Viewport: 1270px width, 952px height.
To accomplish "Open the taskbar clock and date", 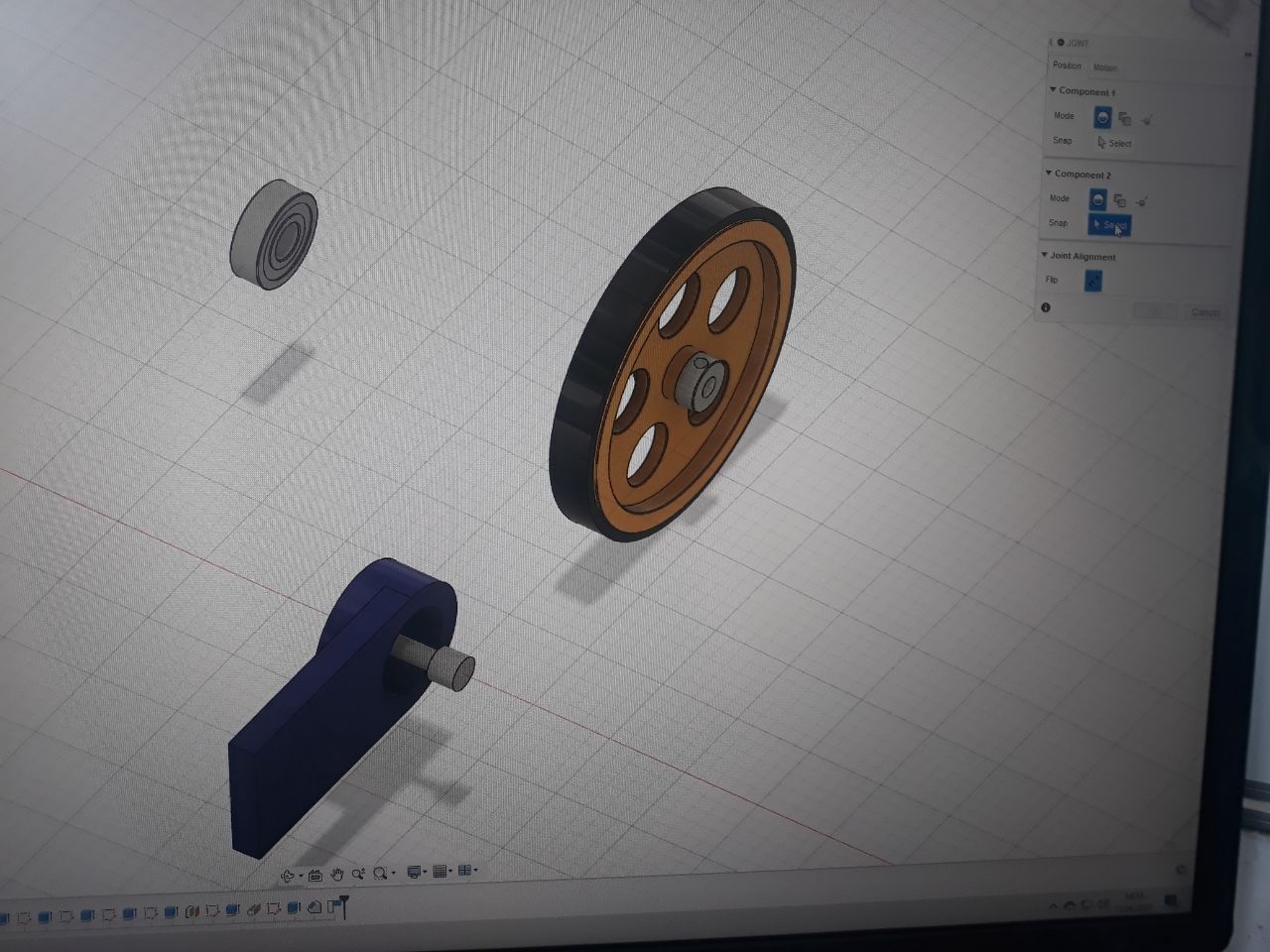I will [x=1134, y=902].
